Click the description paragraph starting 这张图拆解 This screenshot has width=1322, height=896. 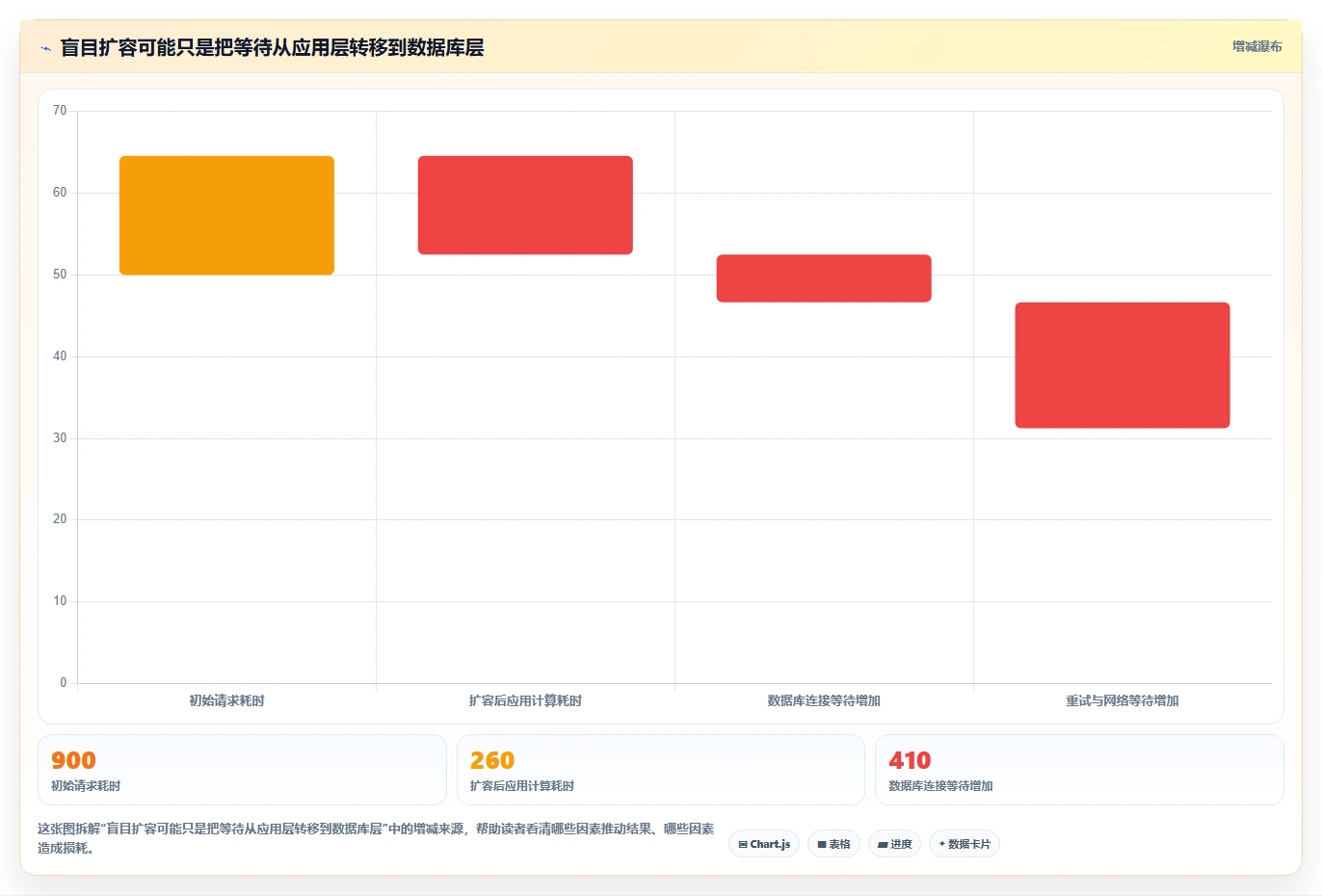376,838
